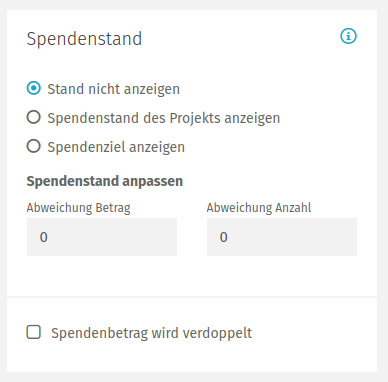Viewport: 388px width, 382px height.
Task: Click the divider line above the verdoppelt checkbox
Action: tap(192, 297)
